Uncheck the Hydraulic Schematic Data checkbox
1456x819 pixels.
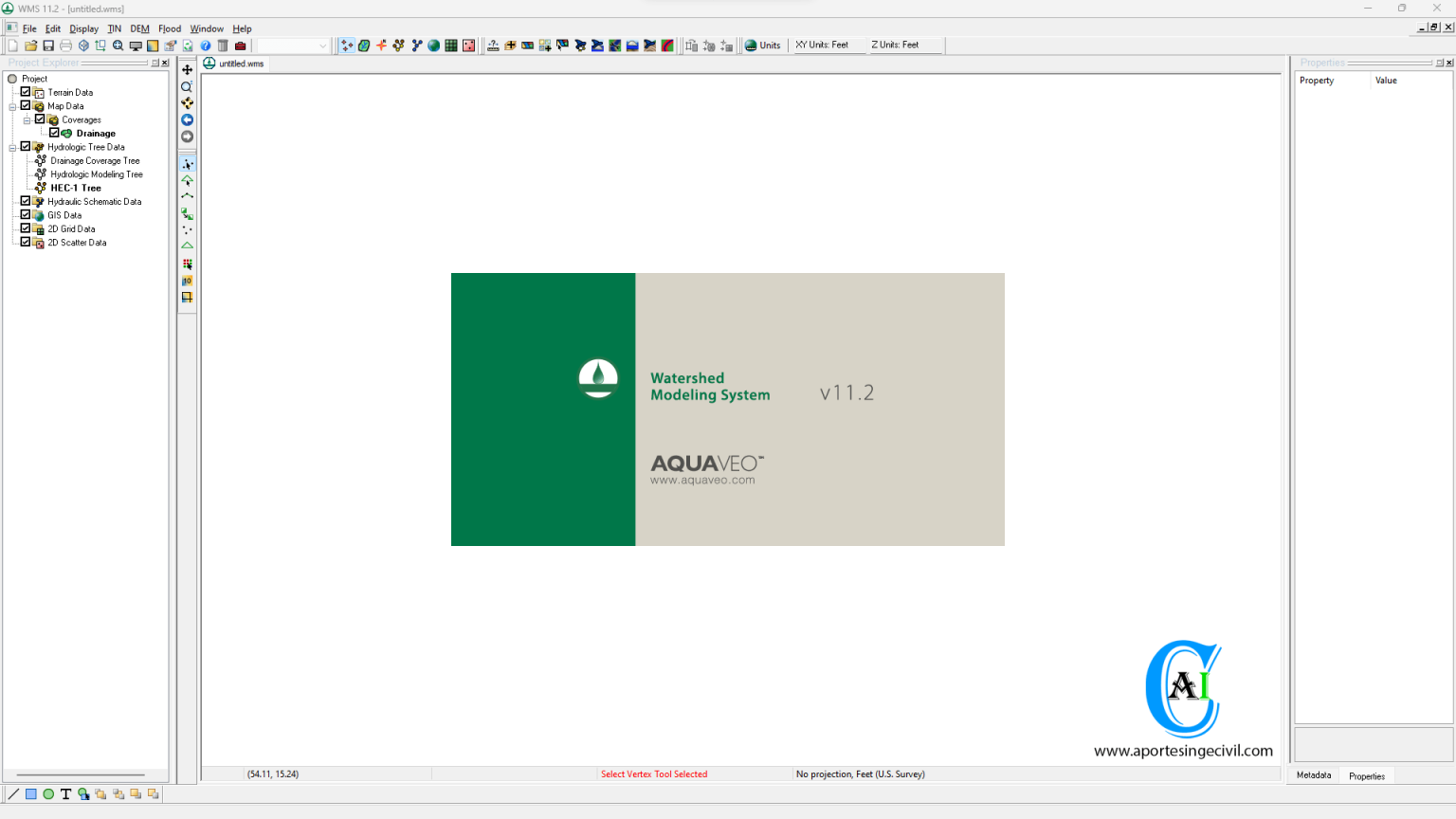click(x=26, y=201)
